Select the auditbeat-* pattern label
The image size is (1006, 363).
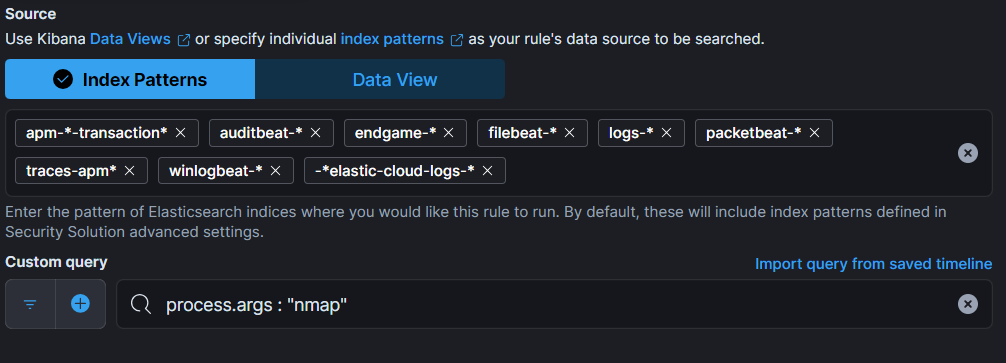pos(261,133)
